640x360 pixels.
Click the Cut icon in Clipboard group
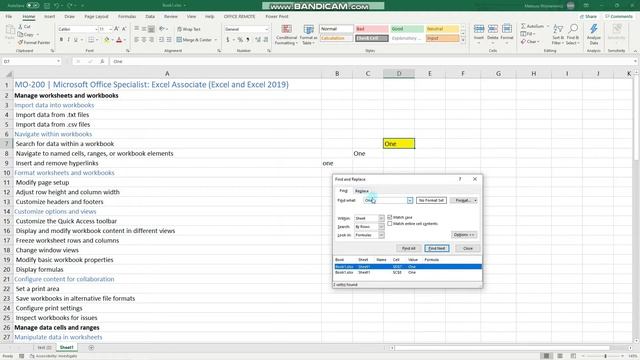20,27
